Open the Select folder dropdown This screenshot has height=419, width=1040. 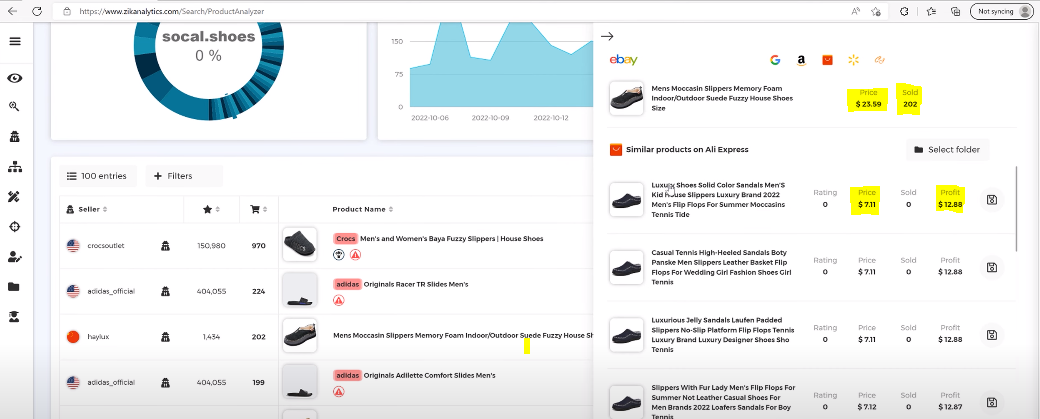(x=947, y=149)
